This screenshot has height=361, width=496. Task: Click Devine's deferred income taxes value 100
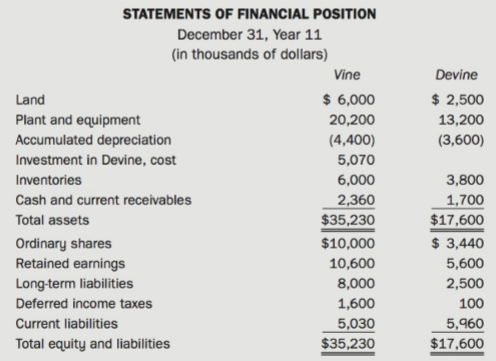click(x=471, y=304)
